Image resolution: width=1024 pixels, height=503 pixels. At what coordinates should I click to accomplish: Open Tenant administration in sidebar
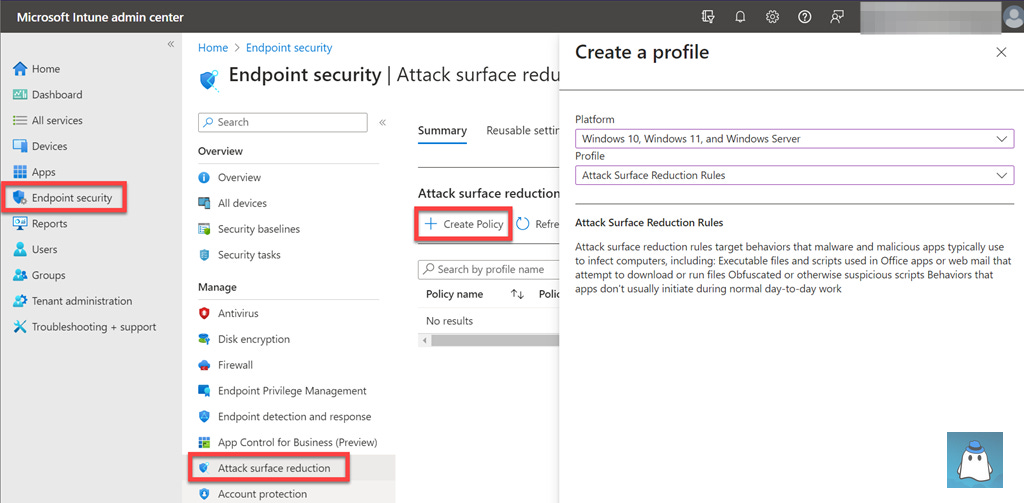[x=82, y=301]
